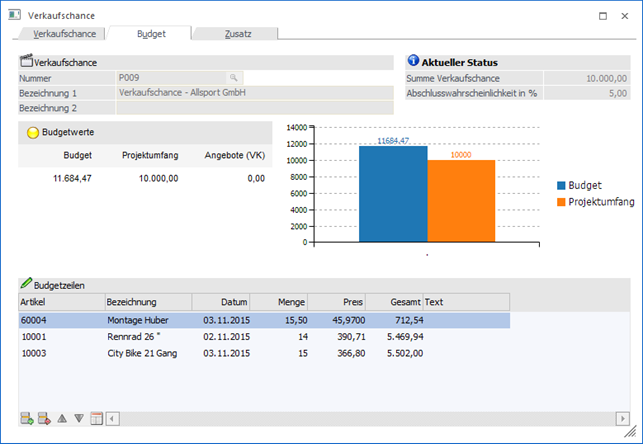
Task: Click the search icon in Nummer field
Action: pos(233,77)
